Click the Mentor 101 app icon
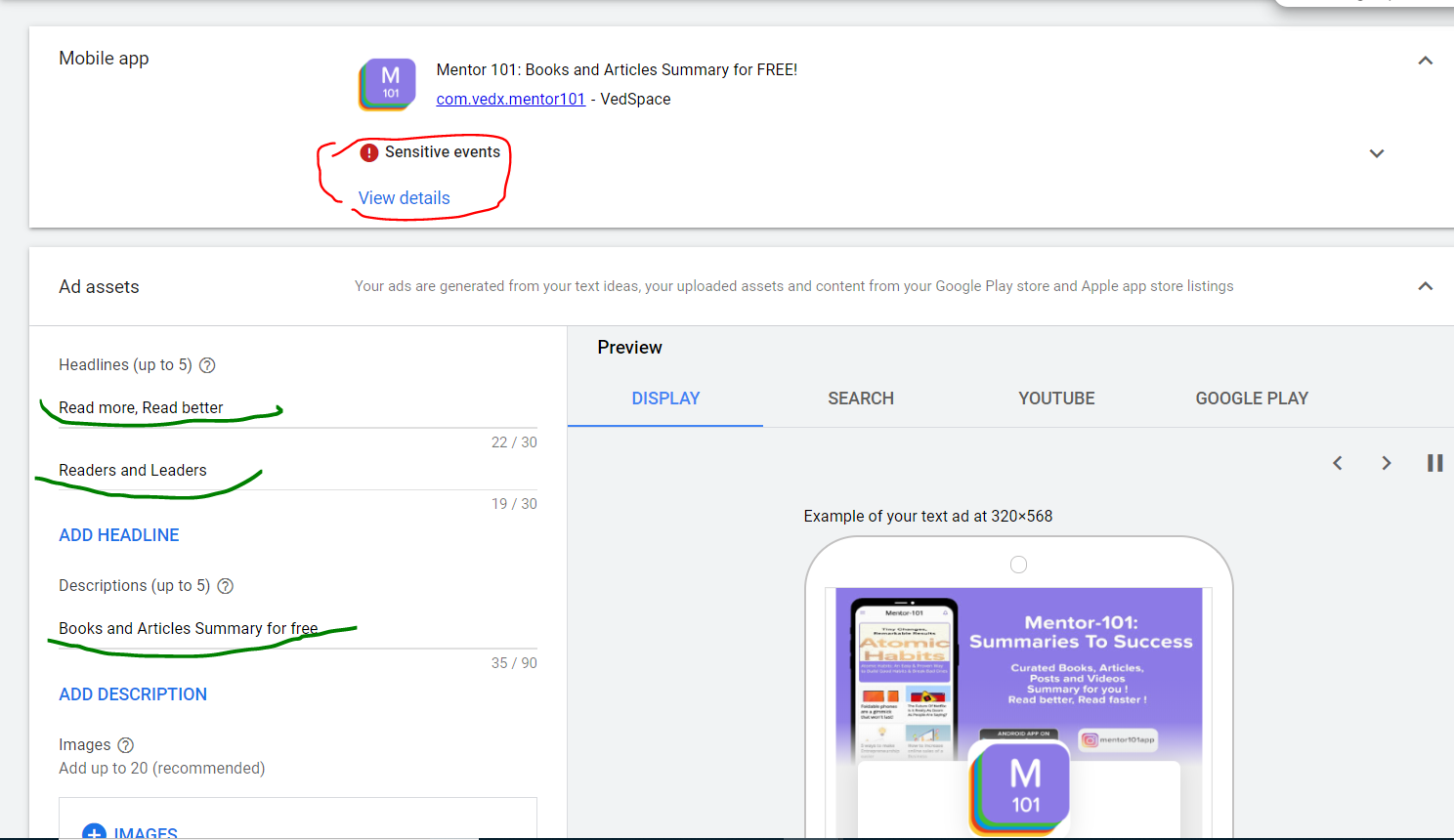This screenshot has width=1454, height=840. click(387, 84)
